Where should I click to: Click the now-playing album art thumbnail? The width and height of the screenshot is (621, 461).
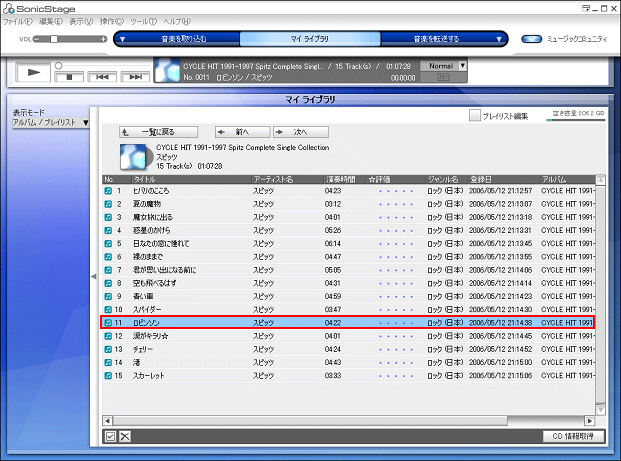click(x=167, y=70)
